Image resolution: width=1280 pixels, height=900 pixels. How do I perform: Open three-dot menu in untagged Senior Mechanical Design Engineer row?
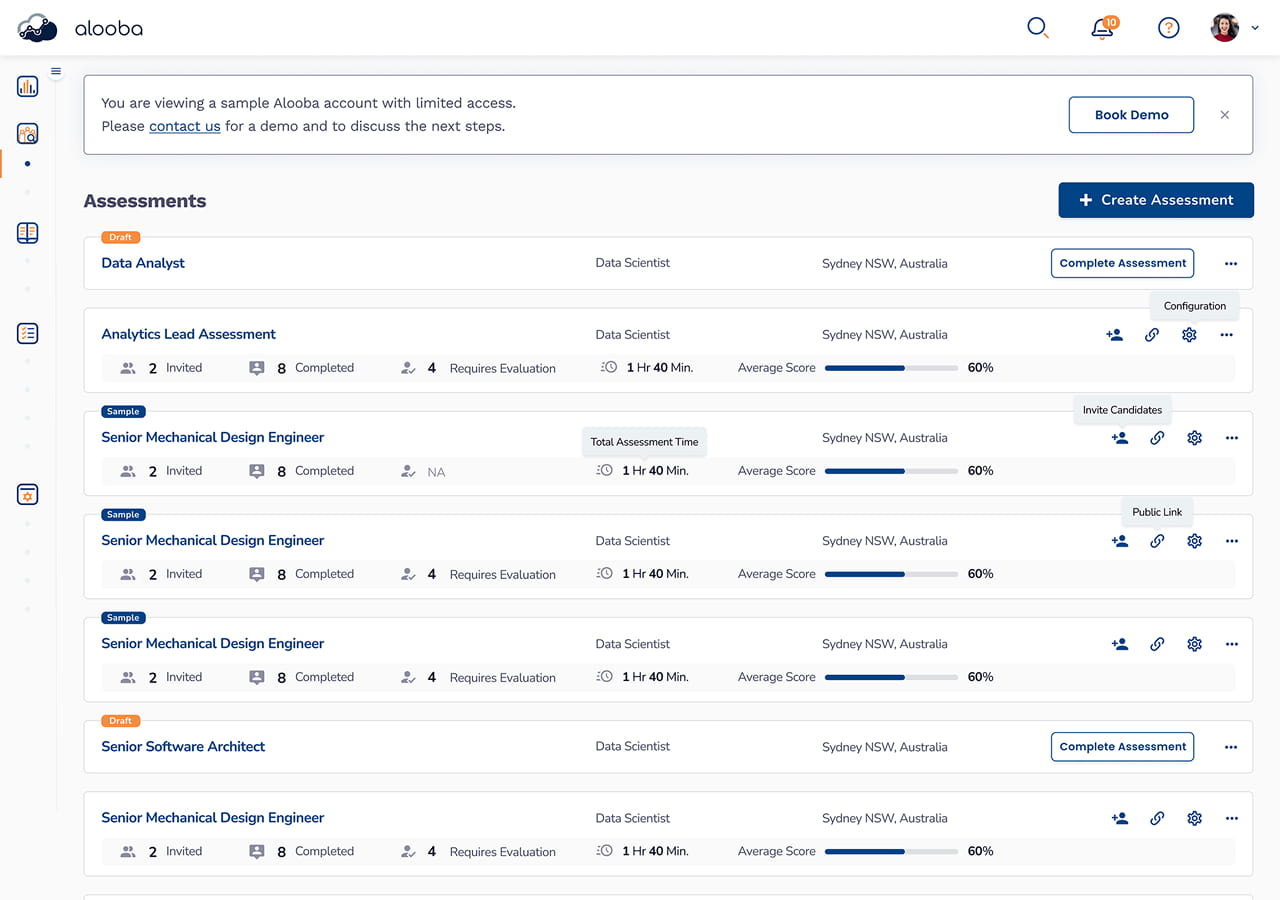(1231, 818)
